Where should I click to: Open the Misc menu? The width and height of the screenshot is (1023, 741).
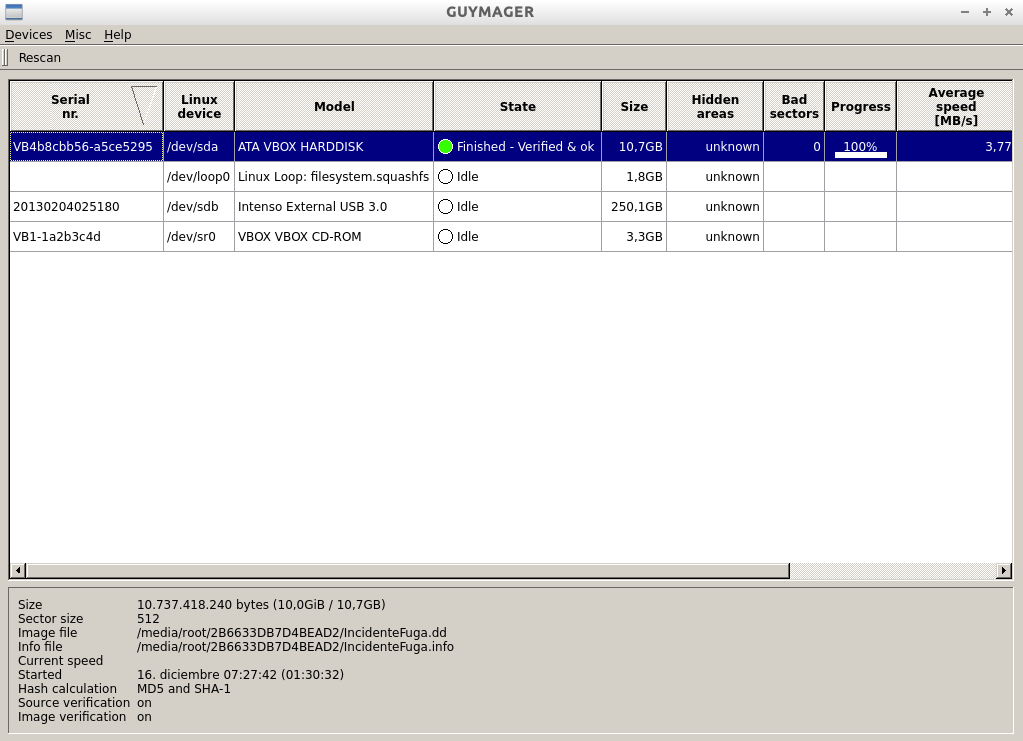[78, 35]
